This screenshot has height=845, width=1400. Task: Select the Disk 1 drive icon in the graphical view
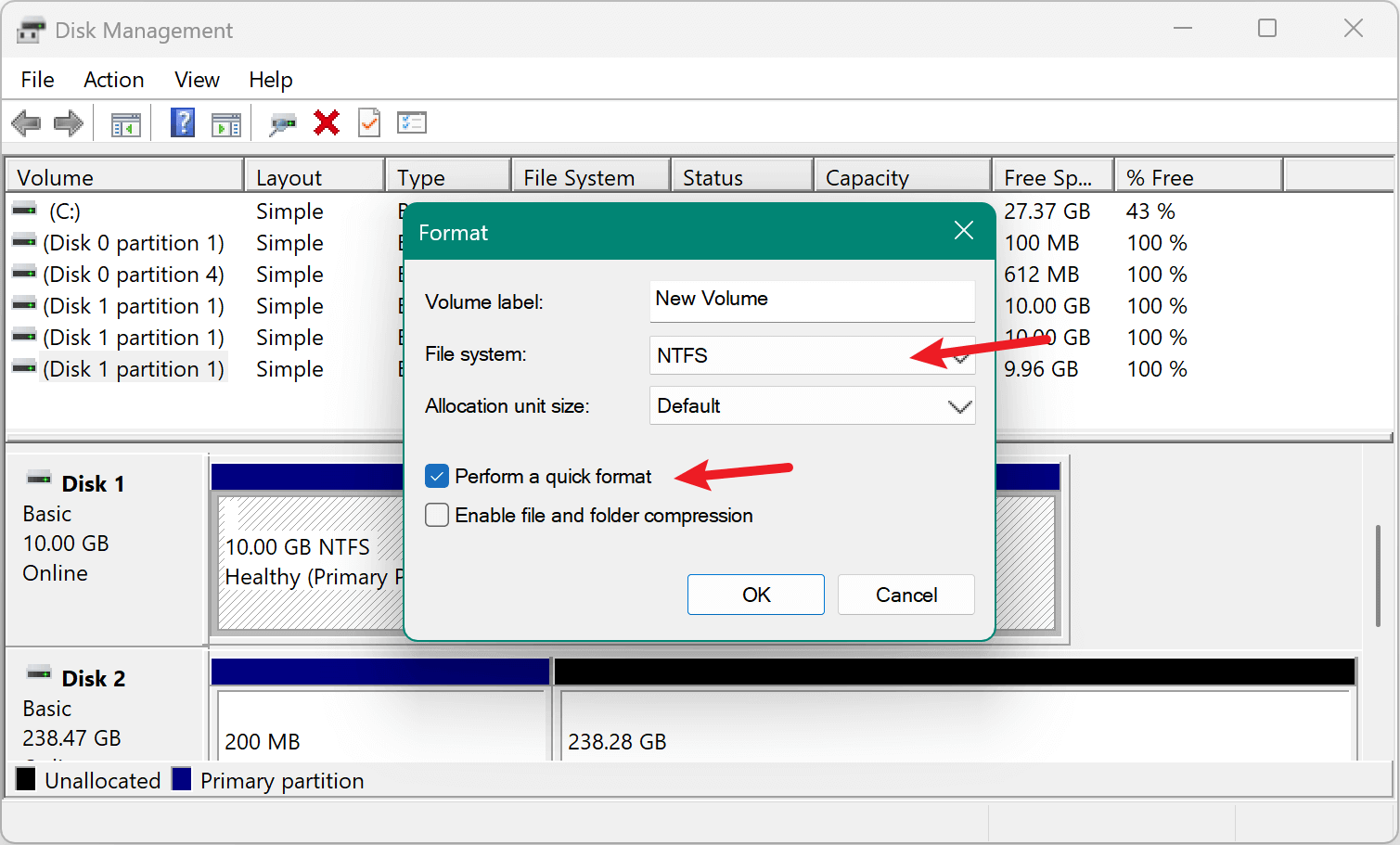click(38, 477)
